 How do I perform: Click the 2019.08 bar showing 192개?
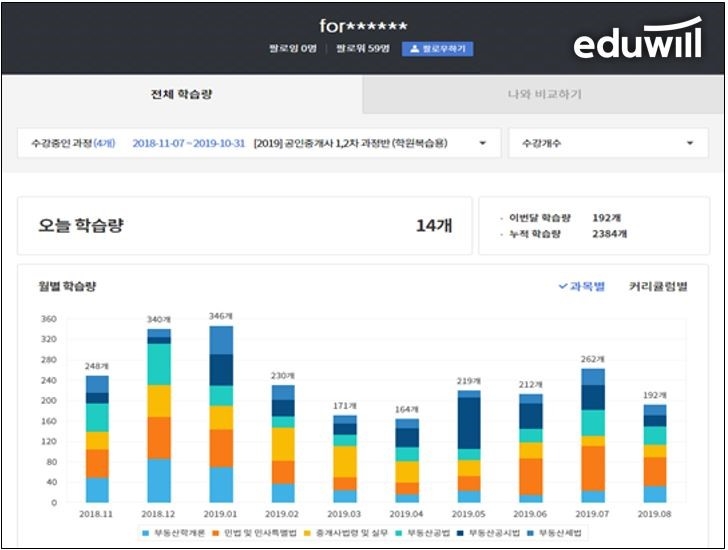click(654, 453)
